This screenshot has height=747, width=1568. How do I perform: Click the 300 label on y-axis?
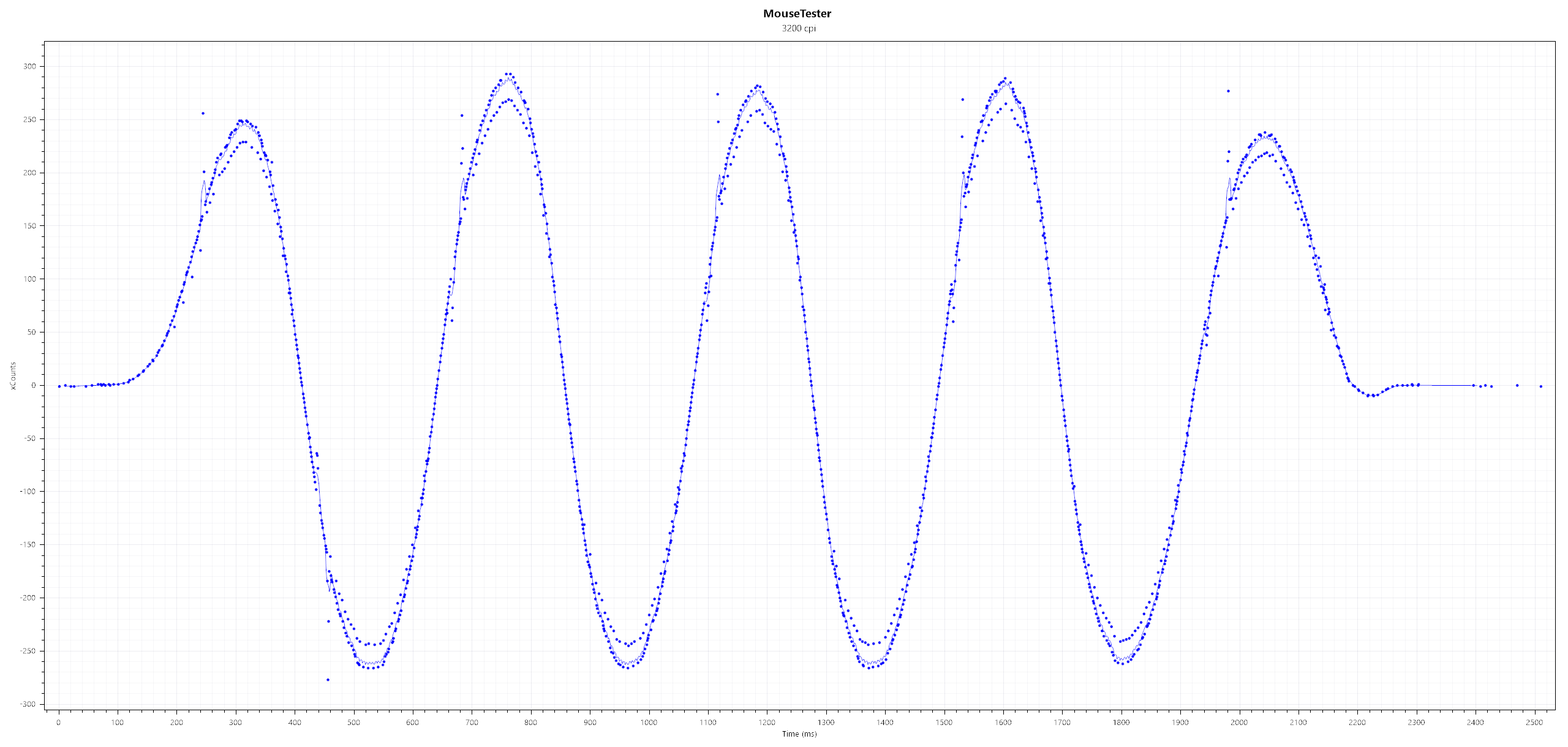[x=29, y=66]
